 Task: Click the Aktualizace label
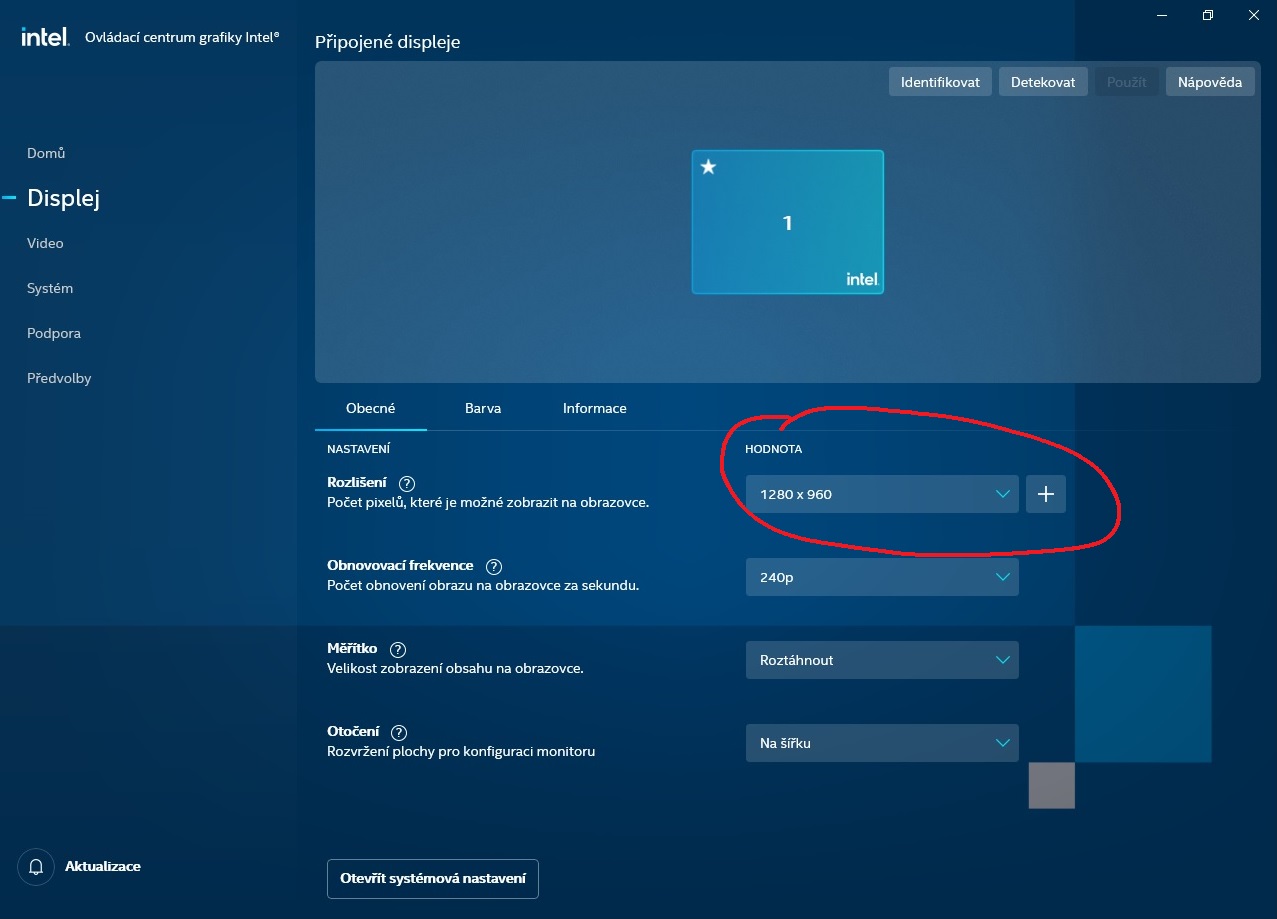click(x=103, y=867)
